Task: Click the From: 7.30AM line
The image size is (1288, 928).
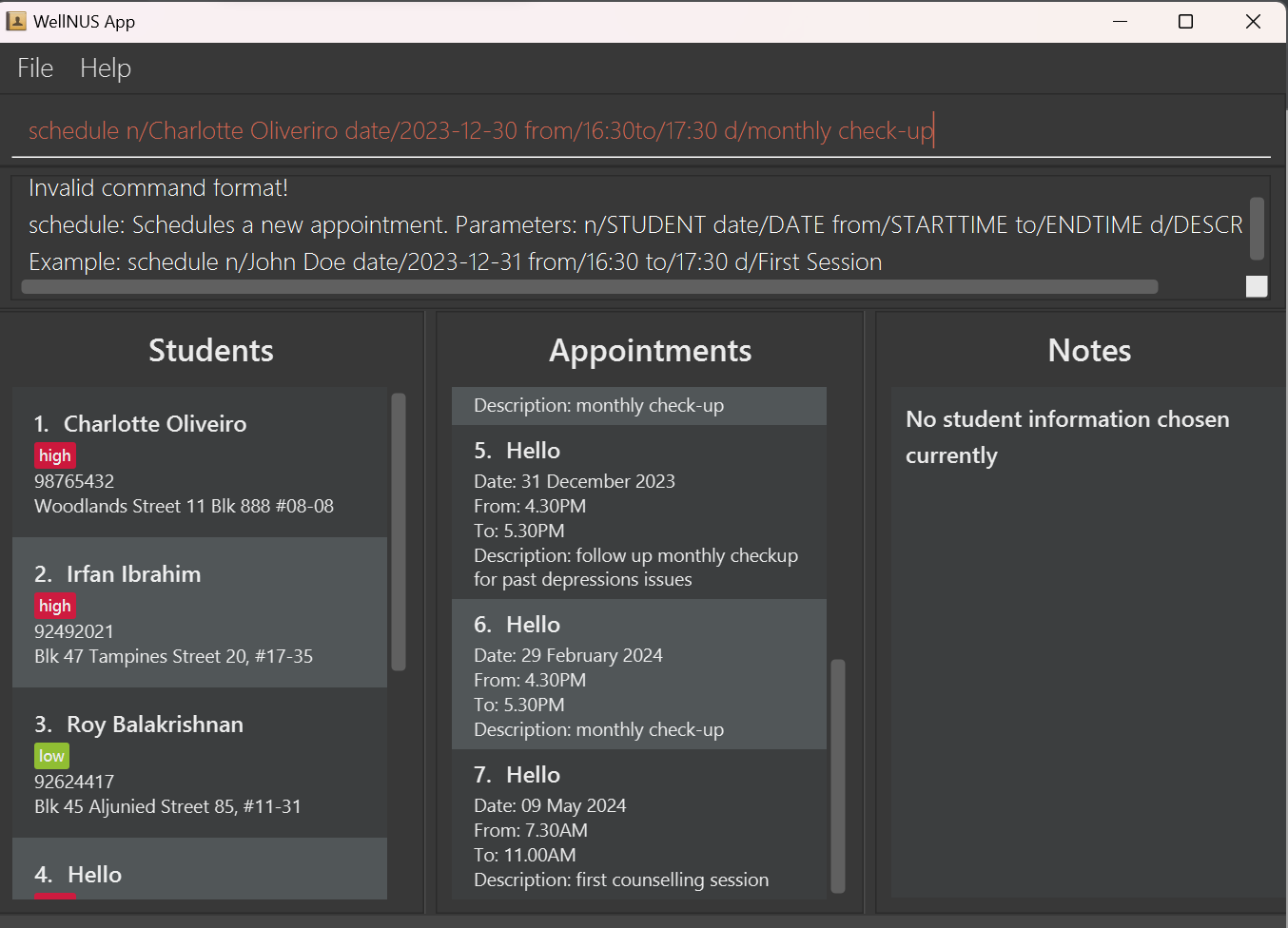Action: tap(531, 830)
